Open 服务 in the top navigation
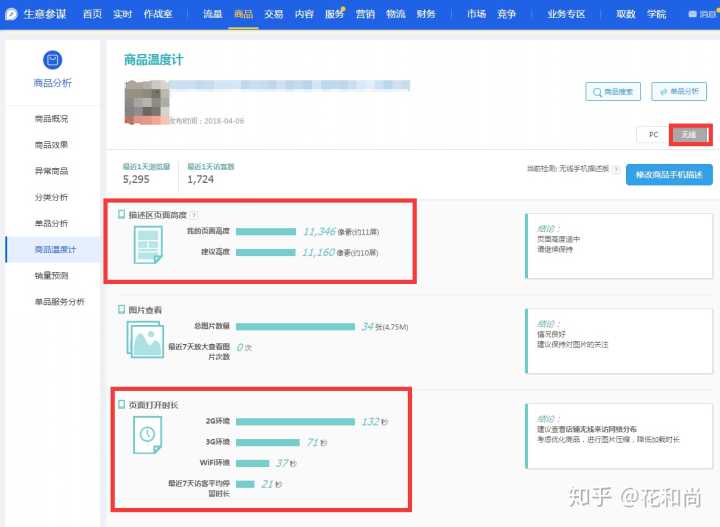Image resolution: width=720 pixels, height=527 pixels. pos(334,14)
